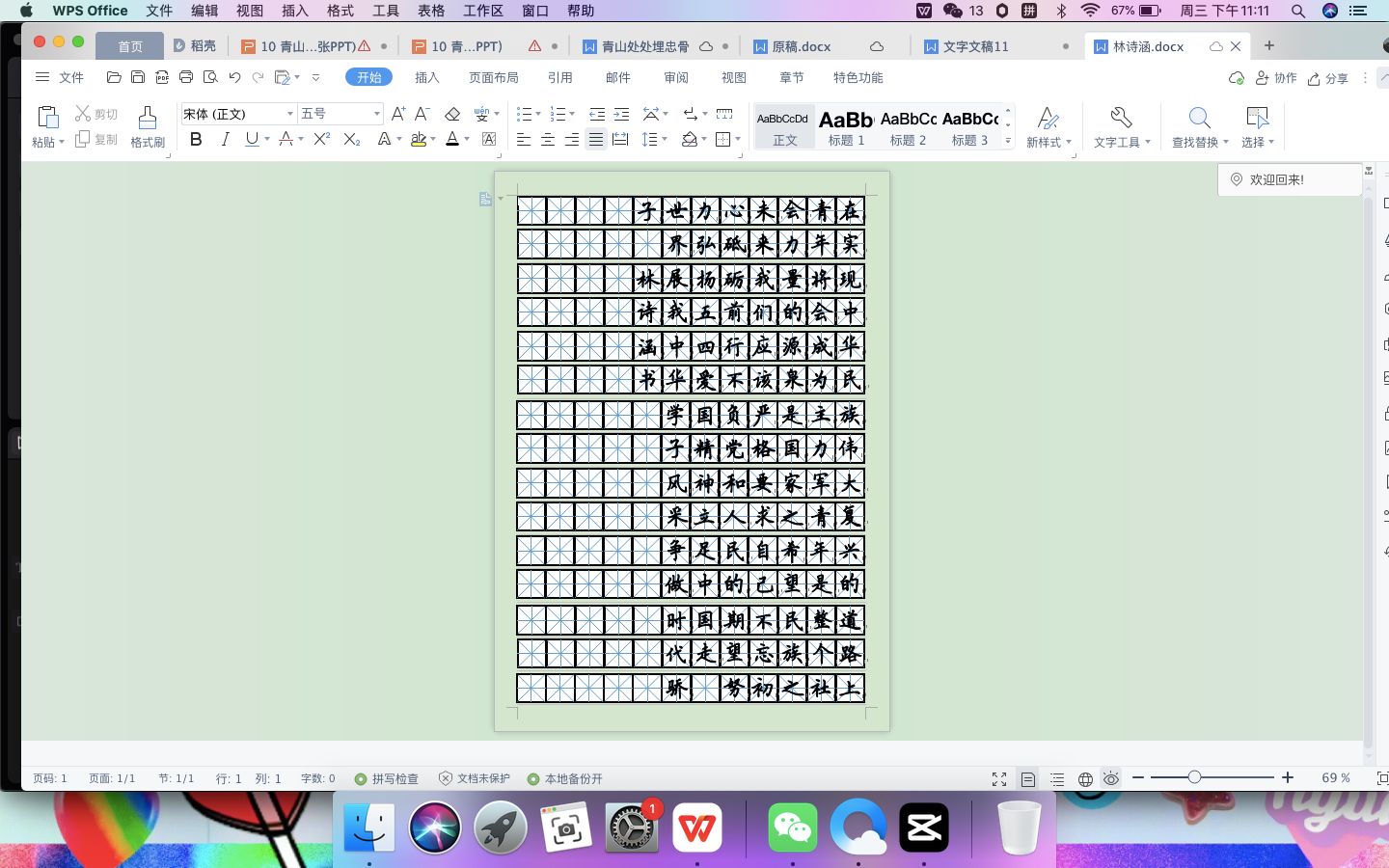Image resolution: width=1389 pixels, height=868 pixels.
Task: Toggle underline formatting
Action: click(x=252, y=139)
